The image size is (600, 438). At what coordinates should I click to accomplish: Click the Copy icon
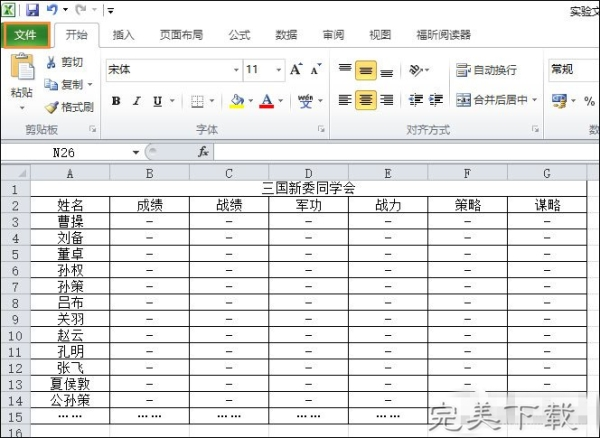(51, 84)
